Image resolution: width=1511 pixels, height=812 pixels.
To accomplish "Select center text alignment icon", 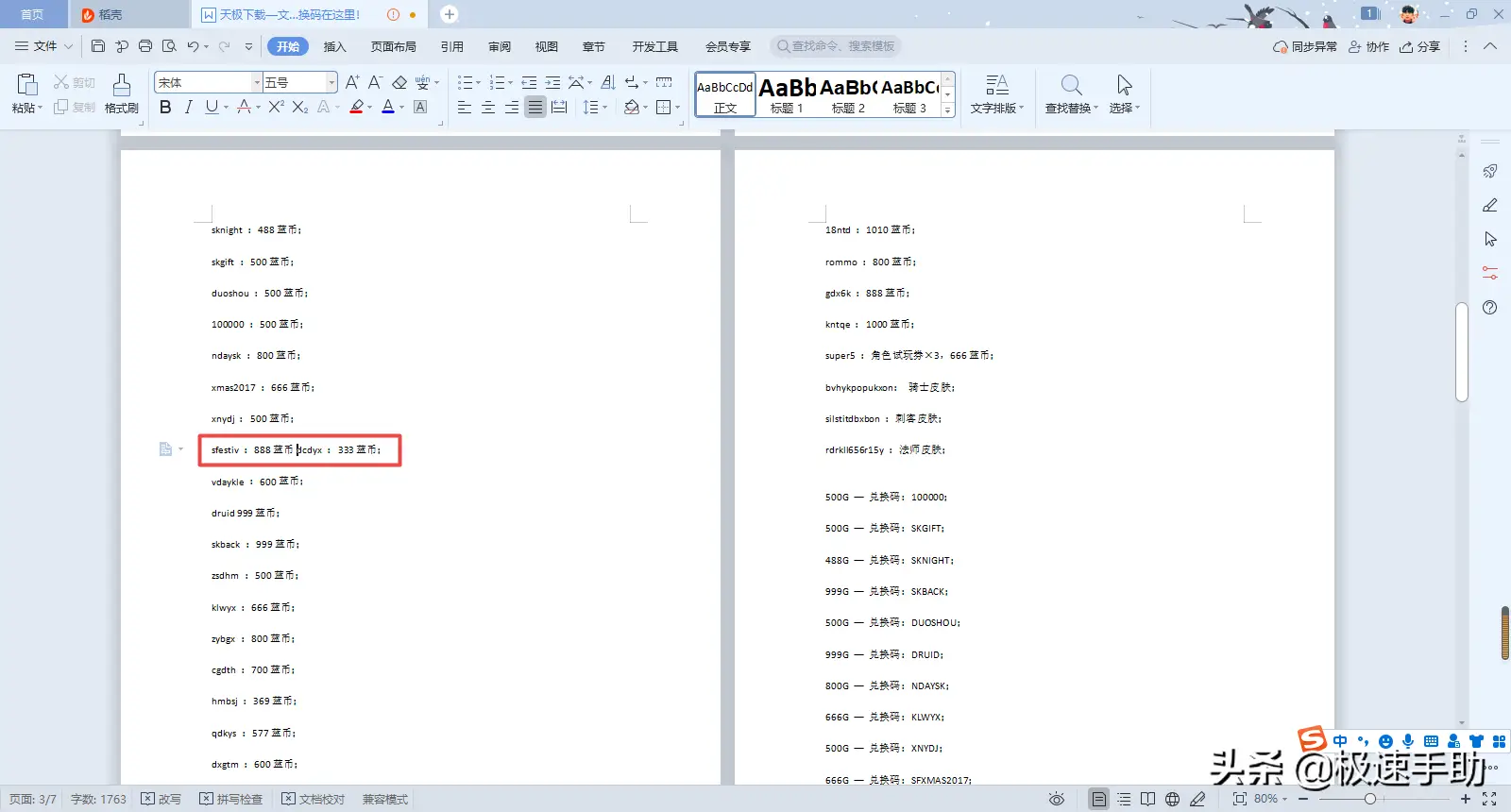I will tap(488, 108).
